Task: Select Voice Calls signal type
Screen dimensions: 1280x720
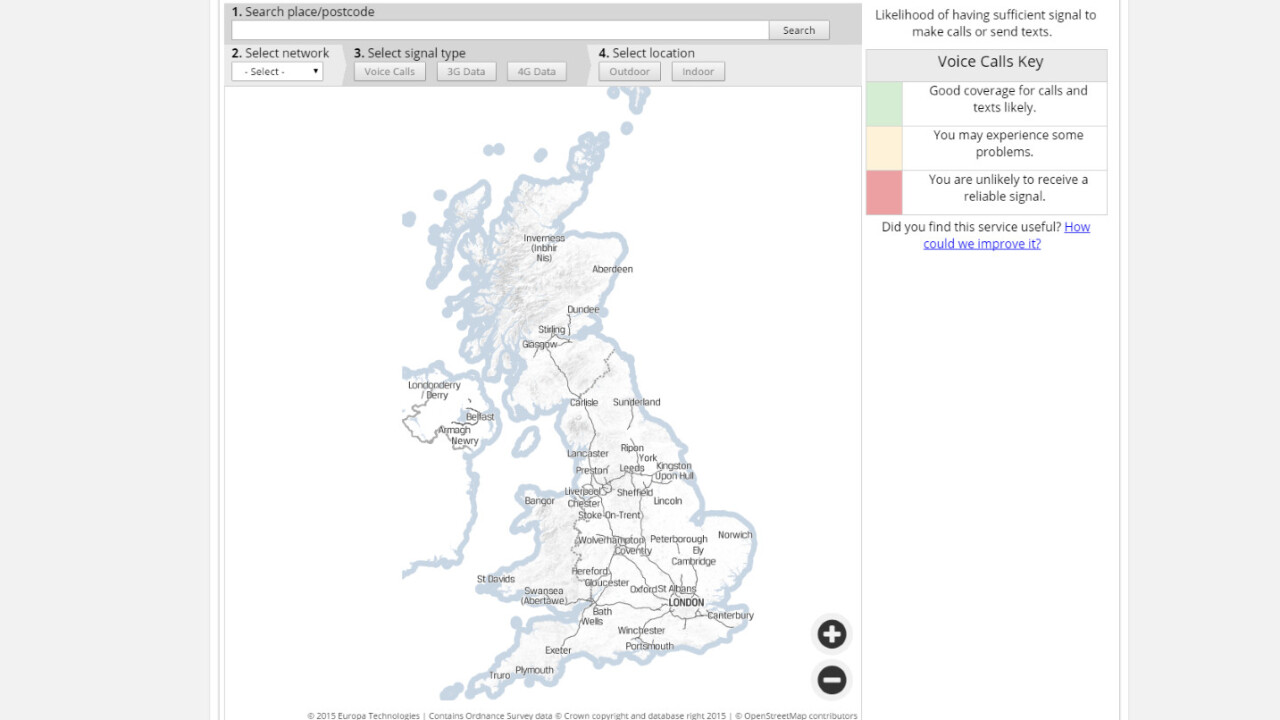Action: [x=389, y=71]
